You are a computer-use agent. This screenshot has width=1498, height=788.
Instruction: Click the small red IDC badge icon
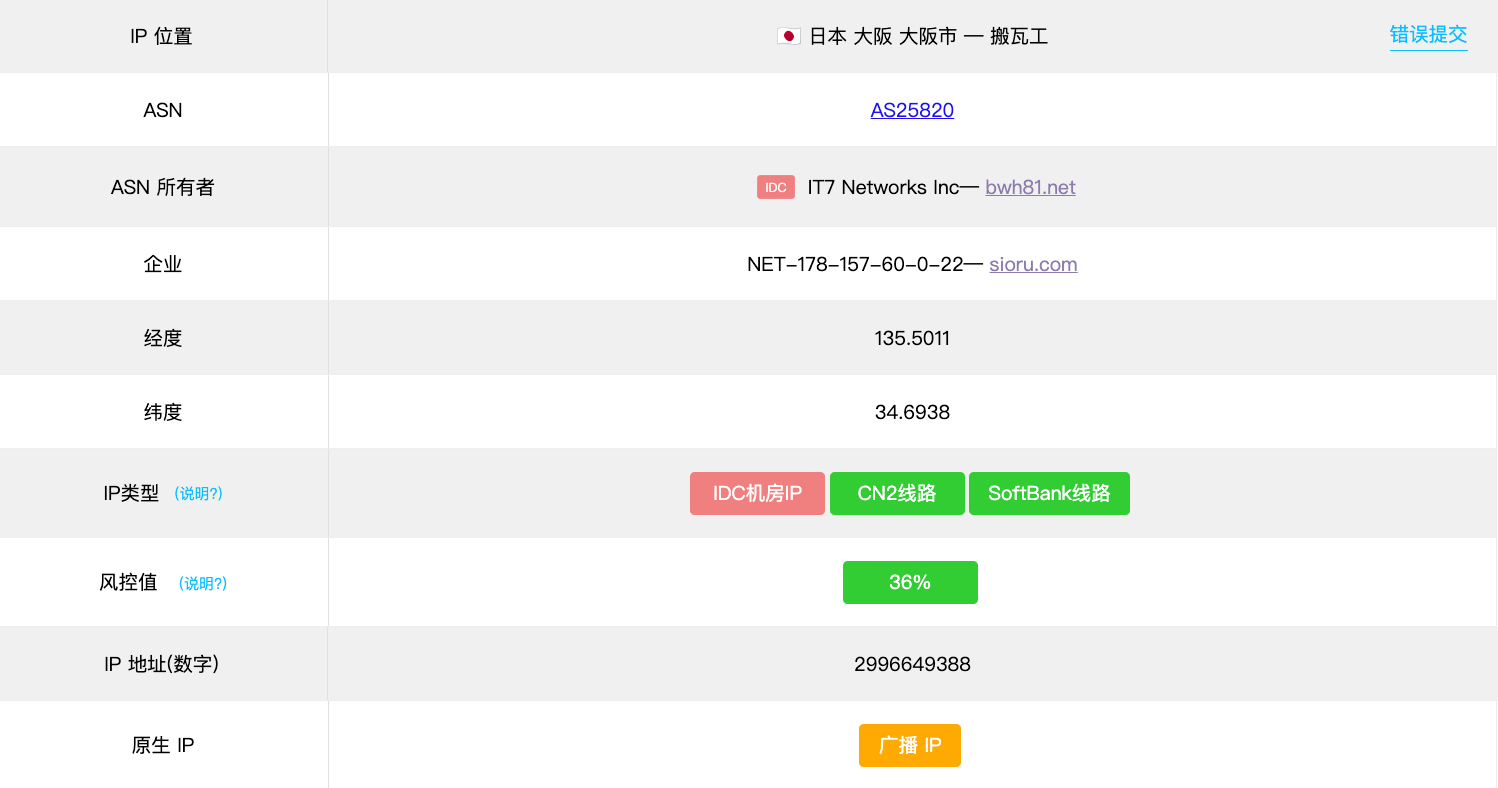775,187
